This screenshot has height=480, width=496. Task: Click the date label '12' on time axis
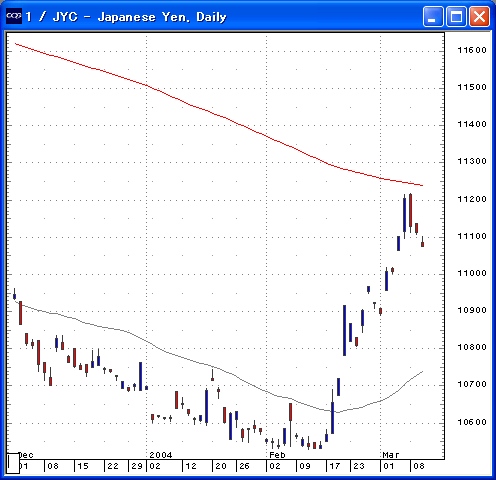tap(191, 466)
